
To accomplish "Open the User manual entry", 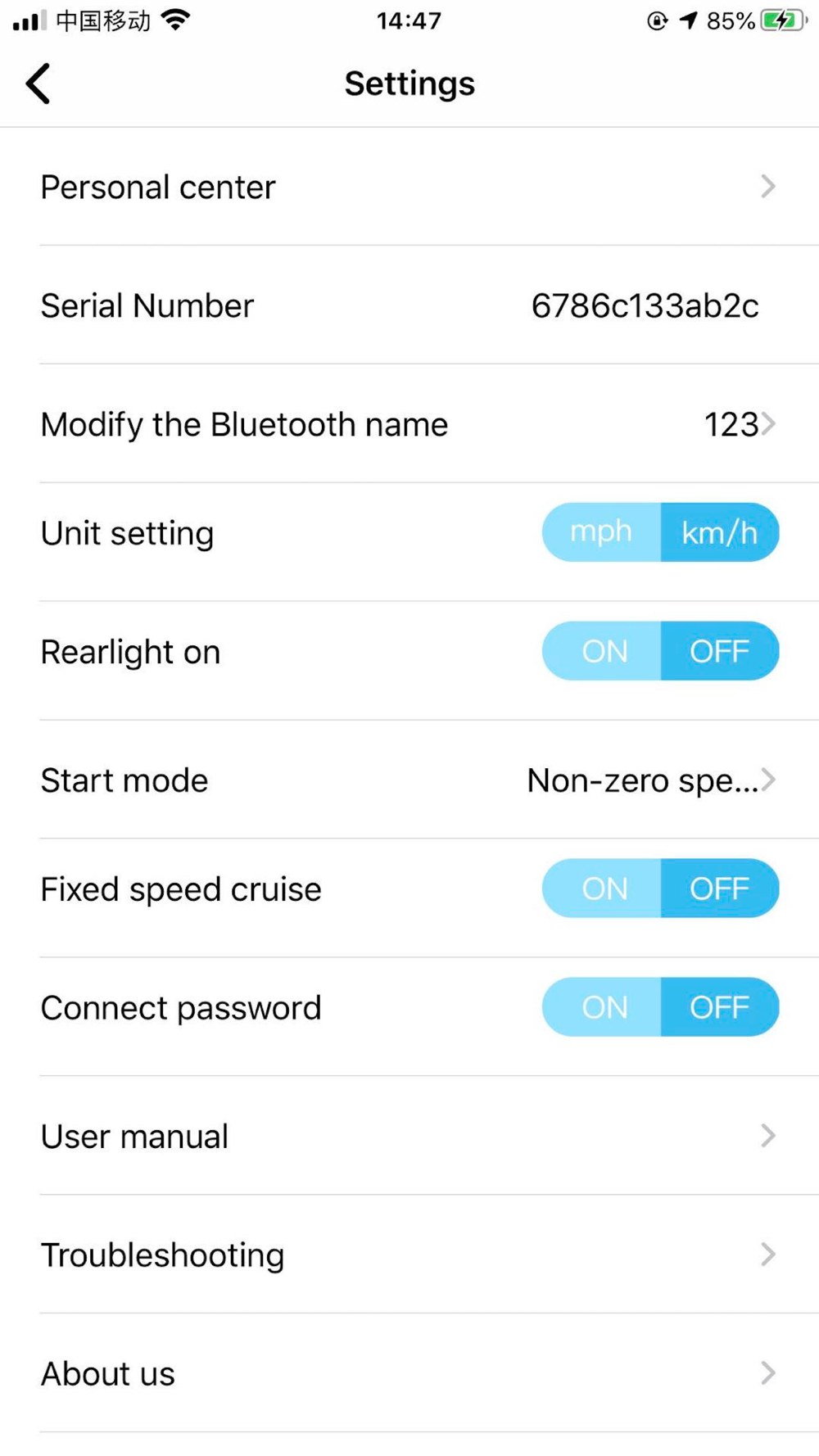I will [135, 1136].
